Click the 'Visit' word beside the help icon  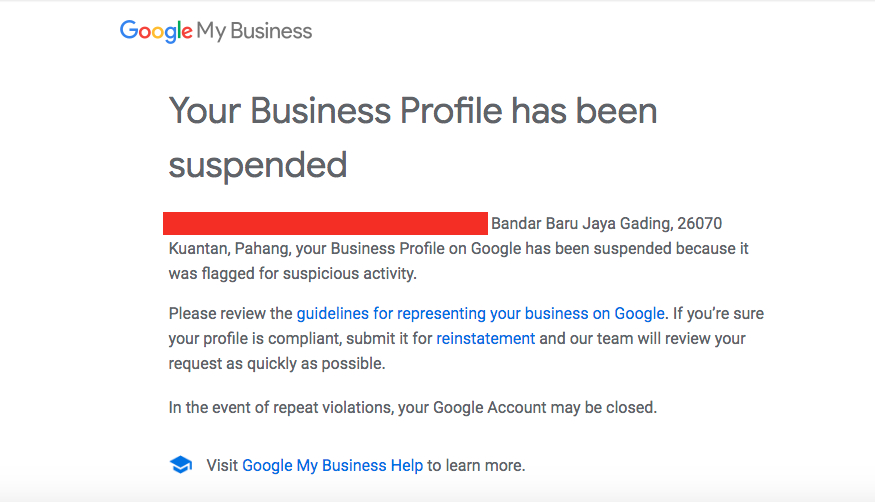[222, 465]
